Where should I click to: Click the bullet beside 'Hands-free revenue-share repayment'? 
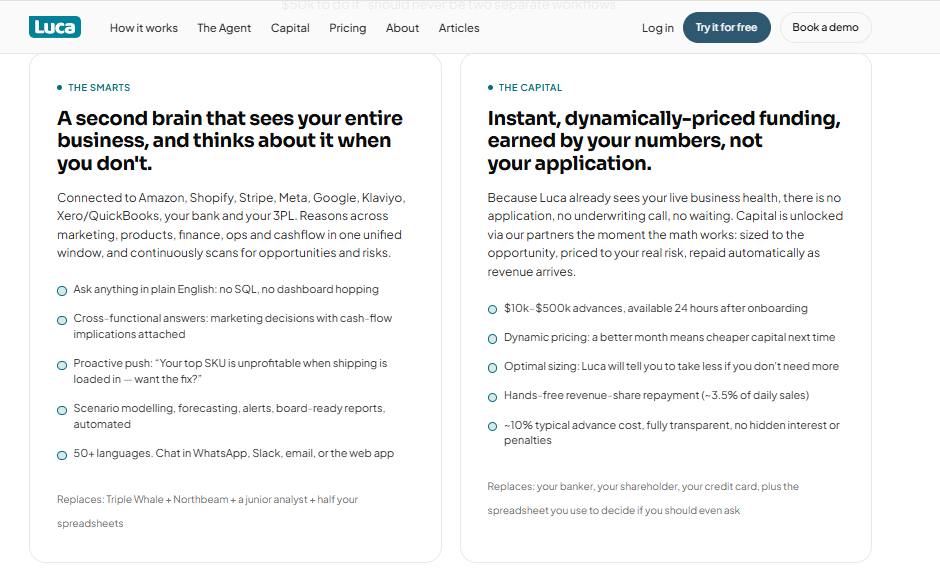492,397
